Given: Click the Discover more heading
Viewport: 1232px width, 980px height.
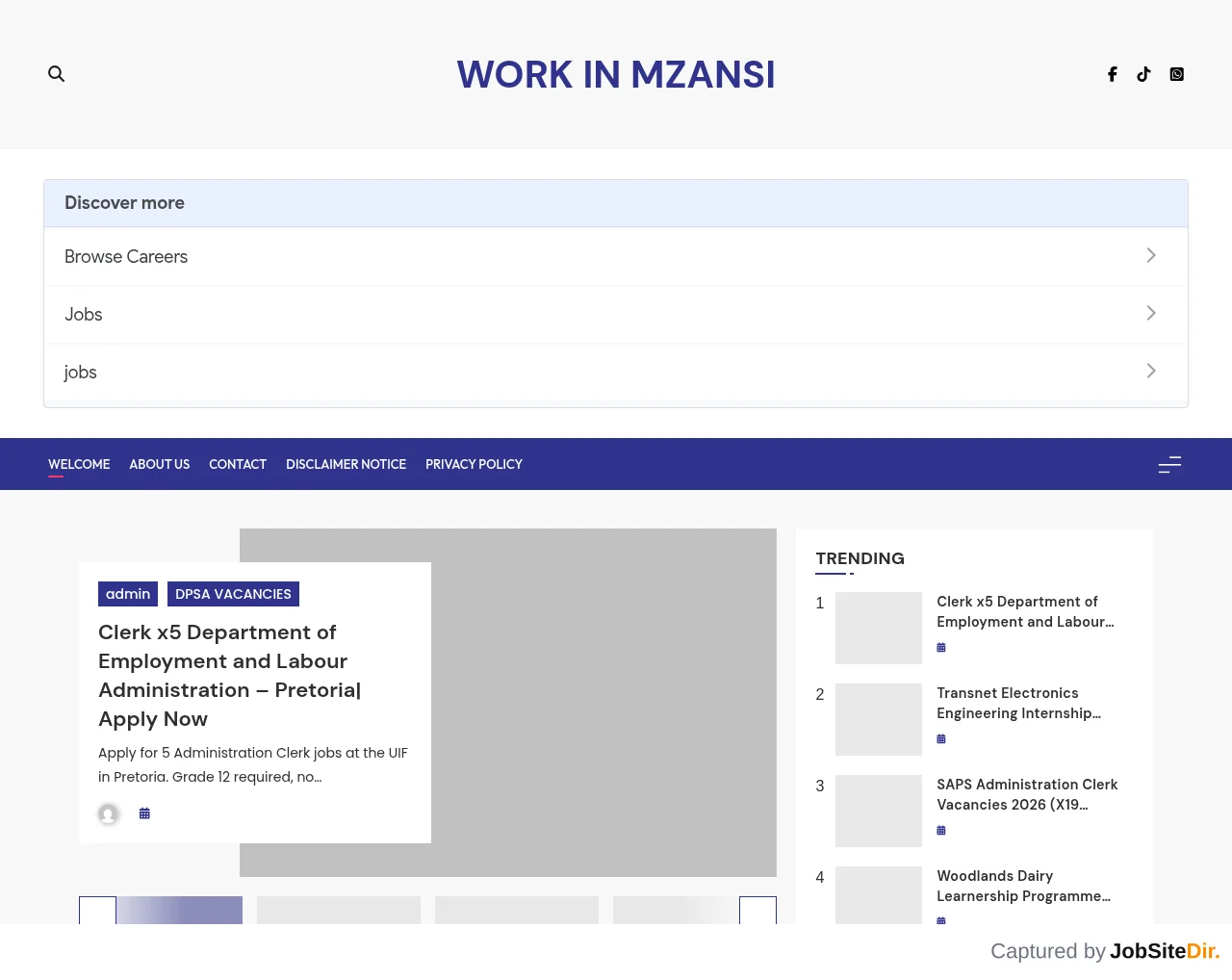Looking at the screenshot, I should (124, 203).
